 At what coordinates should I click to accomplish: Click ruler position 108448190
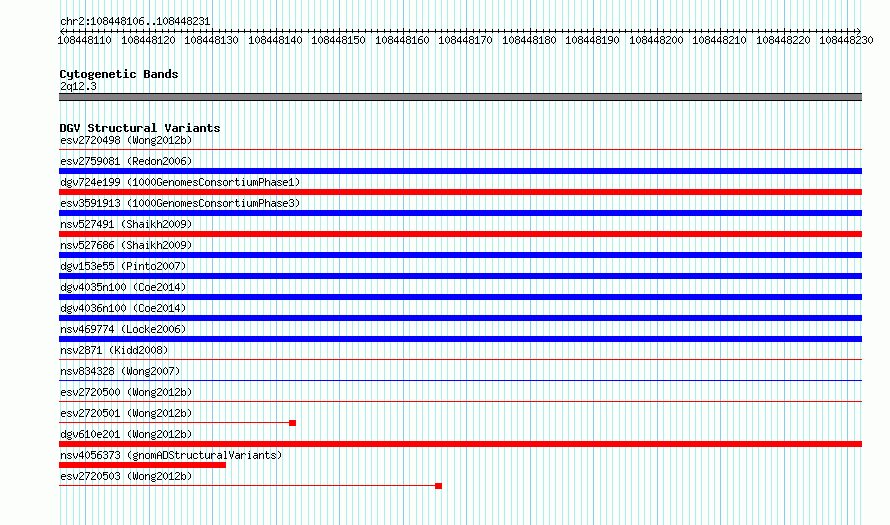(x=593, y=40)
